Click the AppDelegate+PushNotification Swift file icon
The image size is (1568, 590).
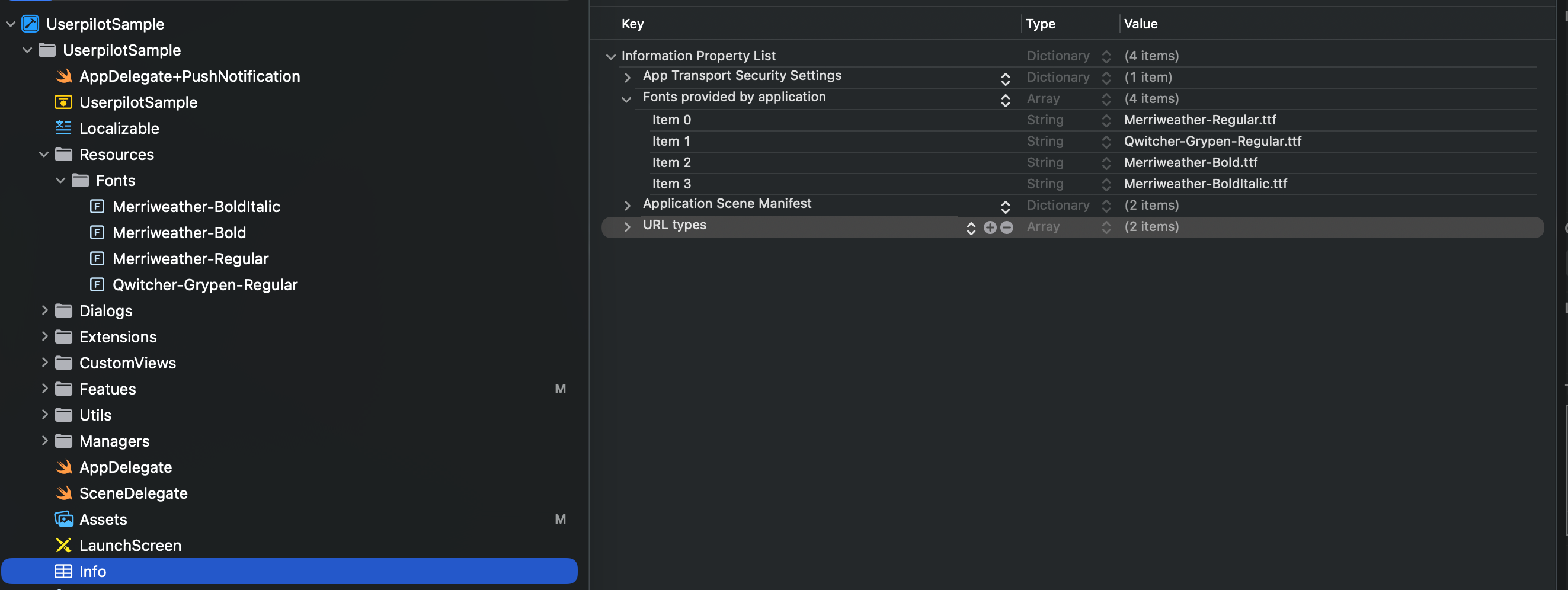(x=63, y=76)
